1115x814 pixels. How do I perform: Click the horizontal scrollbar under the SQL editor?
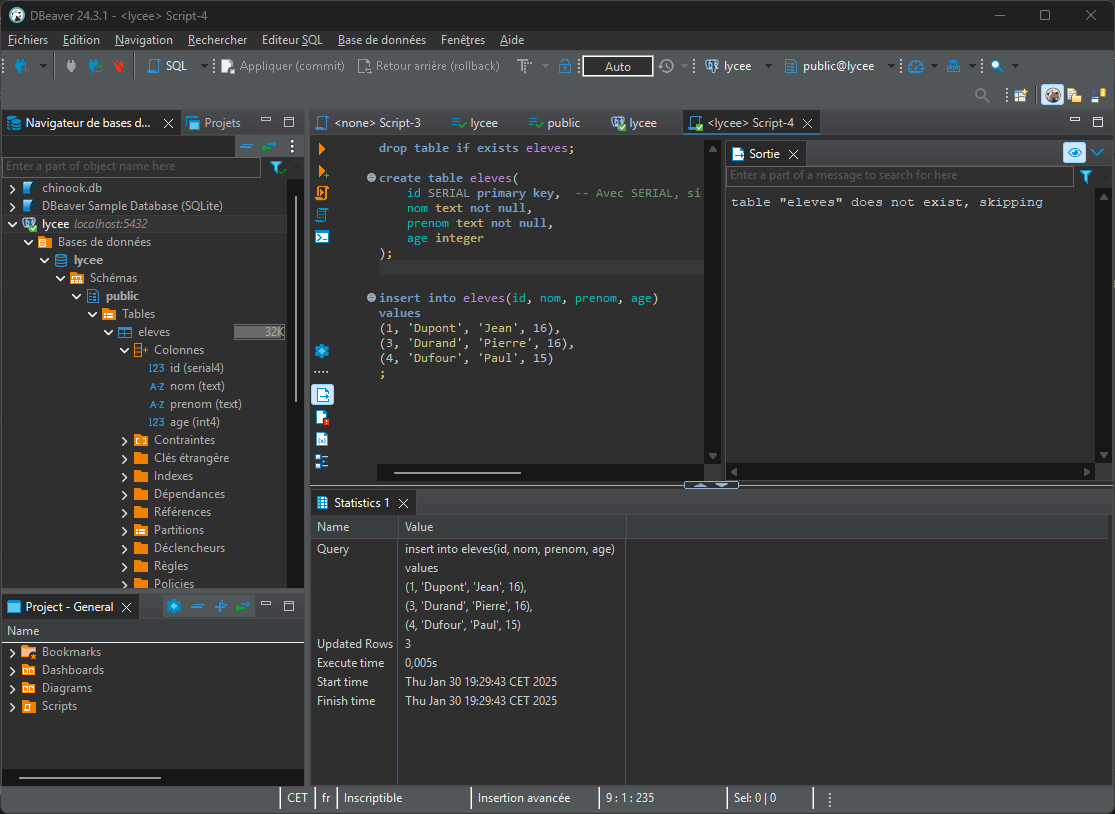pos(457,472)
